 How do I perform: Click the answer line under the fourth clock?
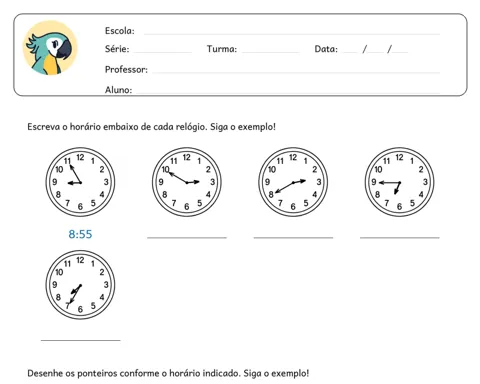pyautogui.click(x=400, y=237)
